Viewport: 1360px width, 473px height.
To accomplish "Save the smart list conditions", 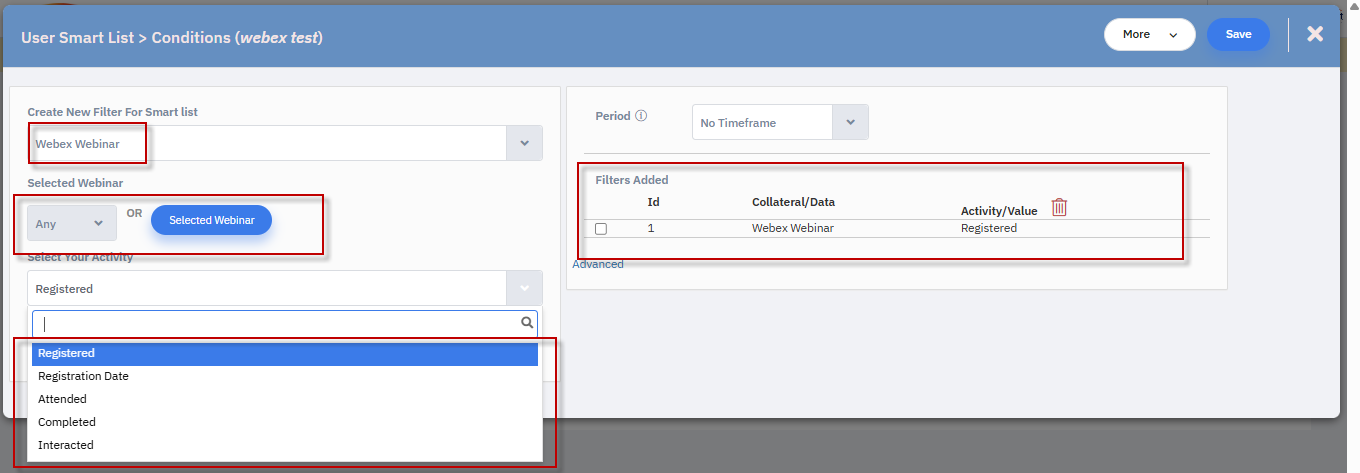I will pyautogui.click(x=1238, y=34).
